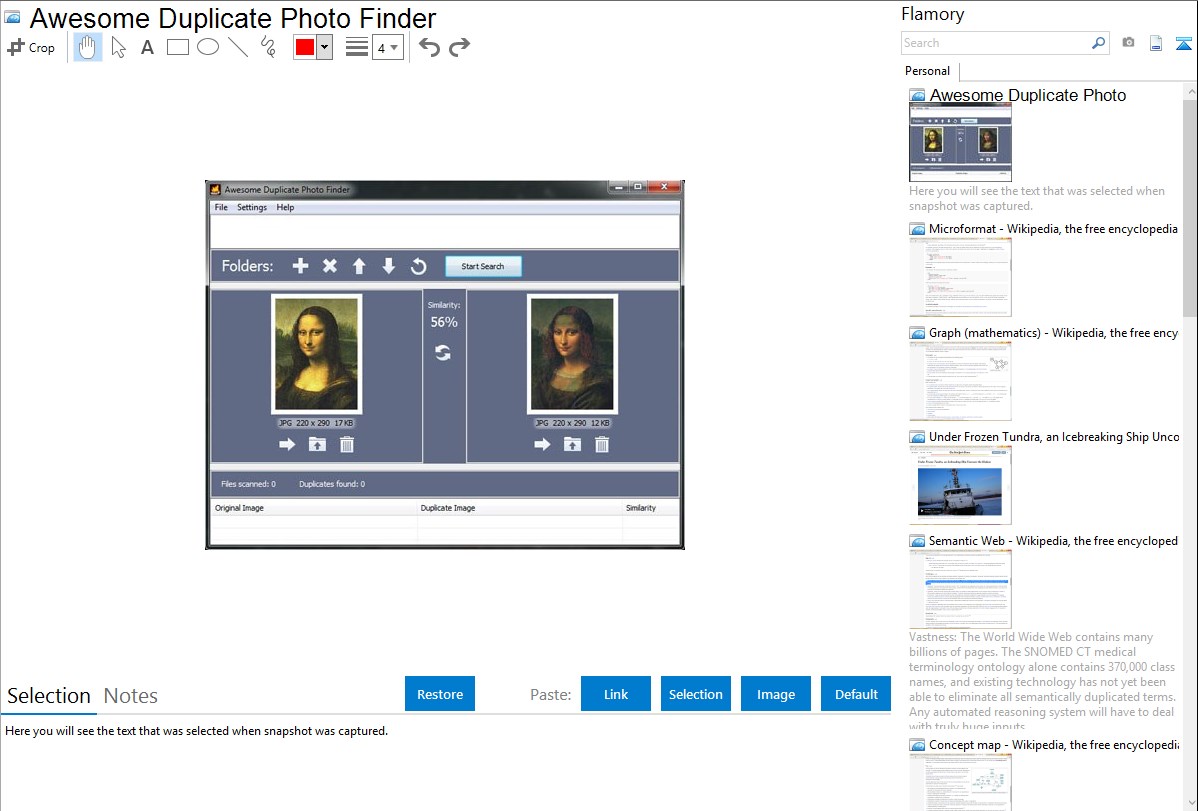Image resolution: width=1198 pixels, height=811 pixels.
Task: Switch to the Notes tab
Action: coord(131,696)
